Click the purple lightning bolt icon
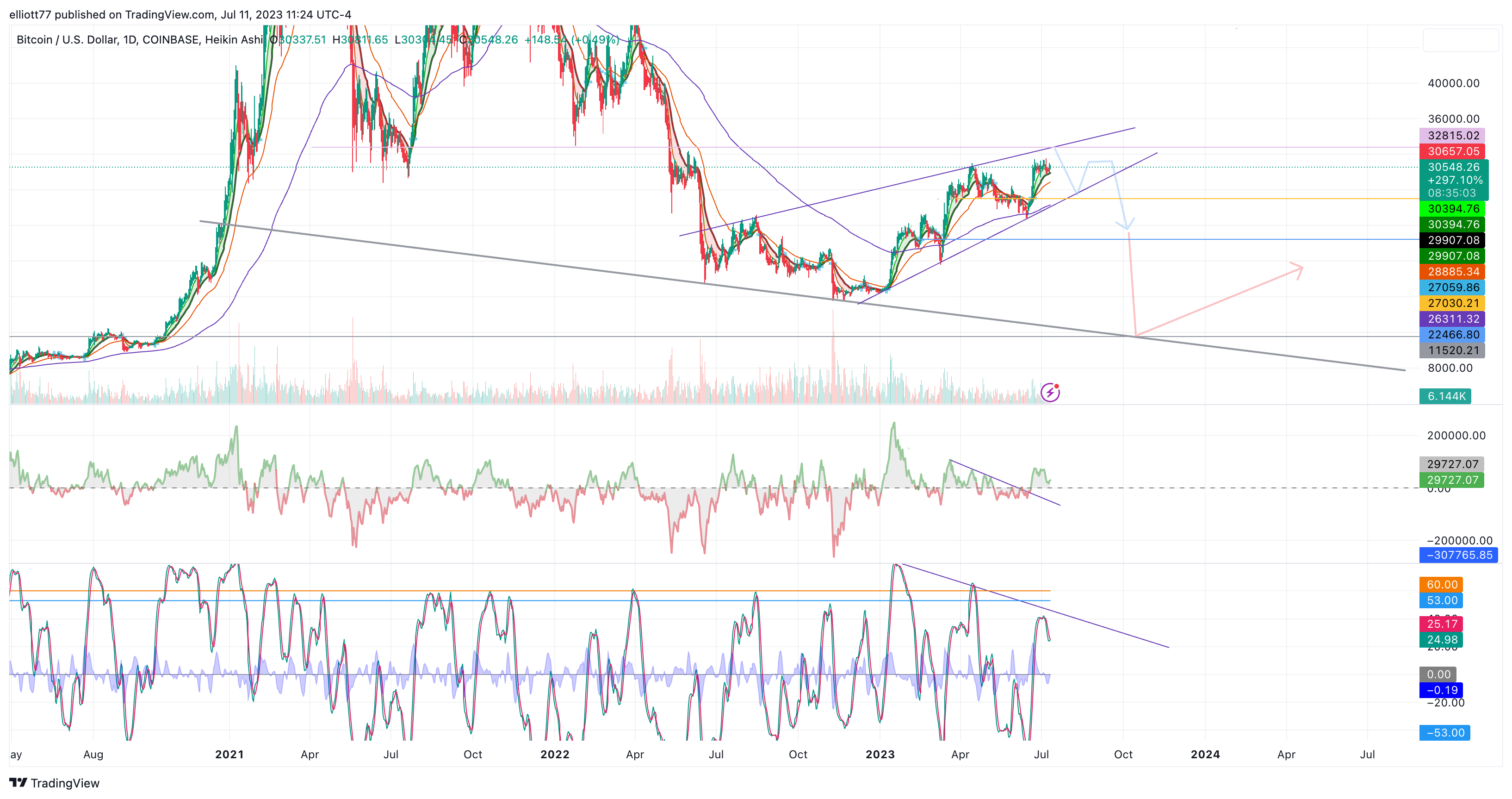Image resolution: width=1512 pixels, height=799 pixels. click(x=1050, y=392)
